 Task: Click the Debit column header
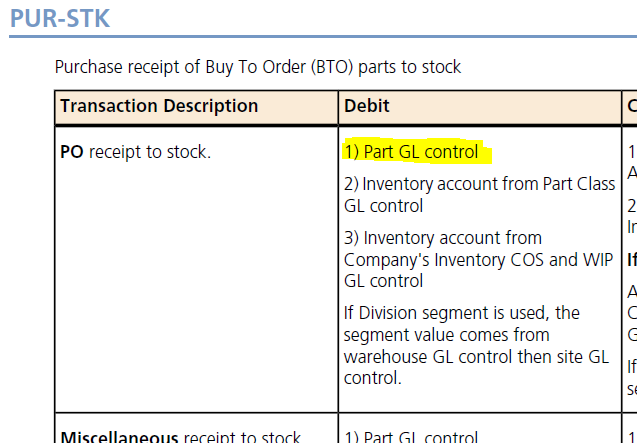pyautogui.click(x=367, y=106)
